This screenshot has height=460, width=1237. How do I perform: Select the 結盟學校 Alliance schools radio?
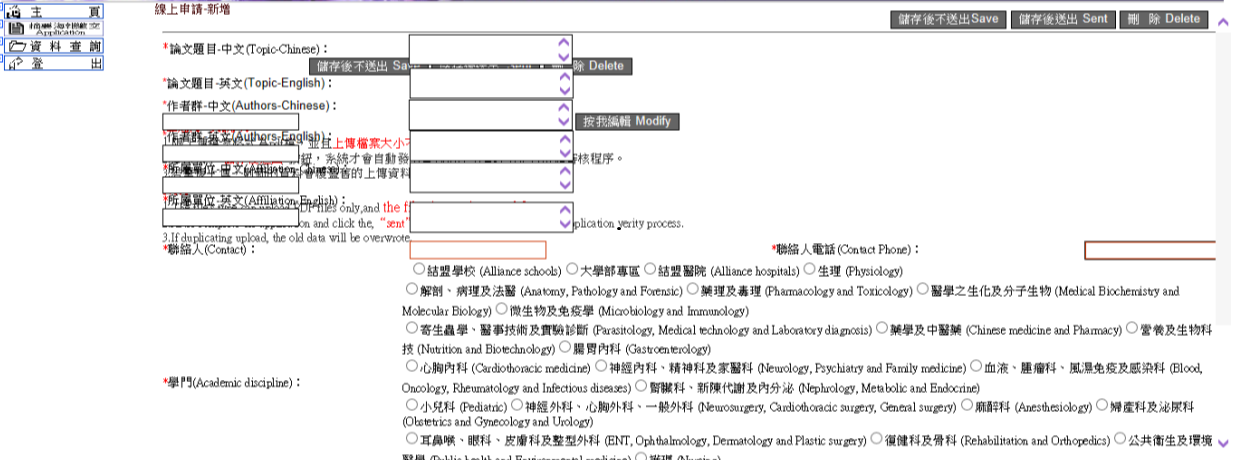pos(418,269)
